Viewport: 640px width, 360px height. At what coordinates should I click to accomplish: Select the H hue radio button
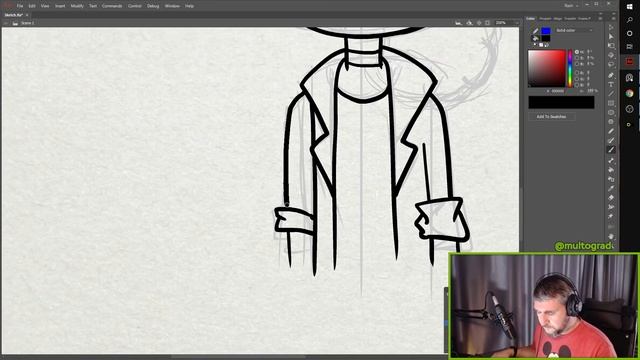point(577,52)
